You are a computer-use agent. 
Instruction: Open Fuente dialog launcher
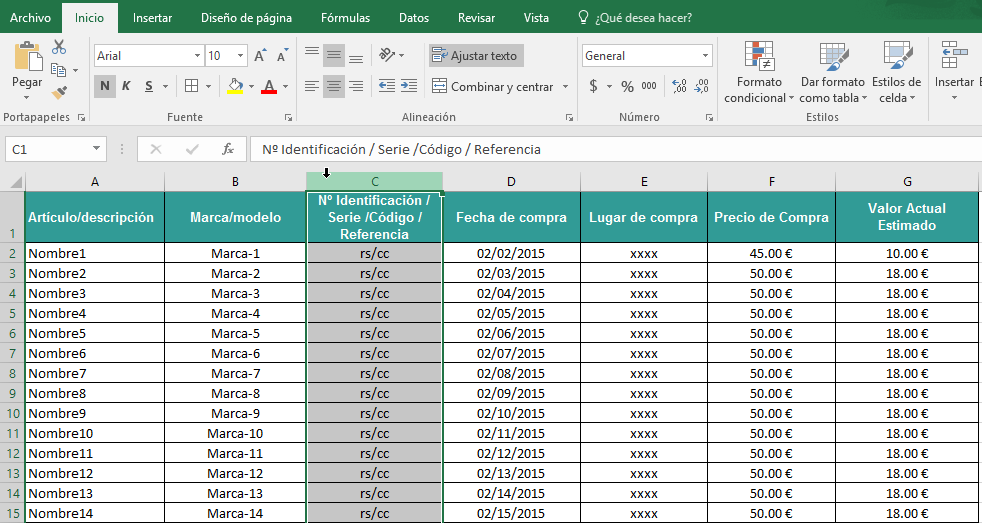click(x=288, y=117)
